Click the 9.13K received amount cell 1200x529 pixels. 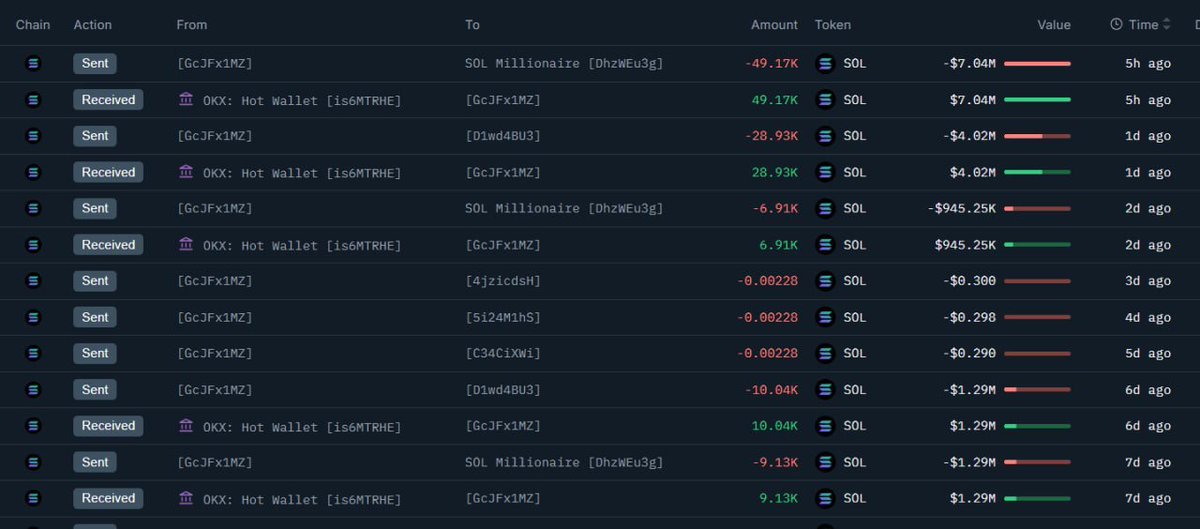tap(779, 498)
